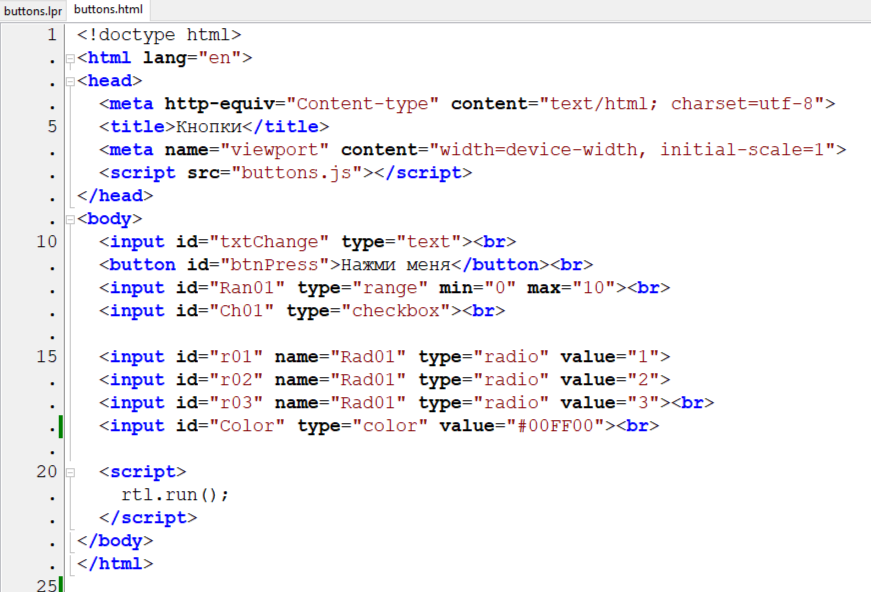Click the closing body tag
Viewport: 871px width, 592px height.
pos(115,541)
